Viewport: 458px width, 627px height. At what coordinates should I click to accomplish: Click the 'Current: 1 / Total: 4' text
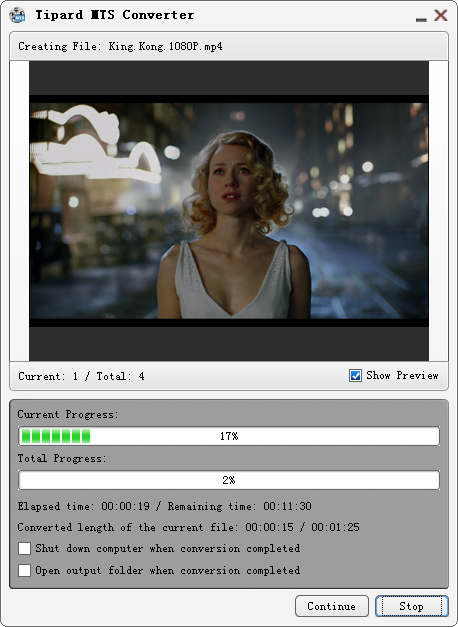point(81,376)
